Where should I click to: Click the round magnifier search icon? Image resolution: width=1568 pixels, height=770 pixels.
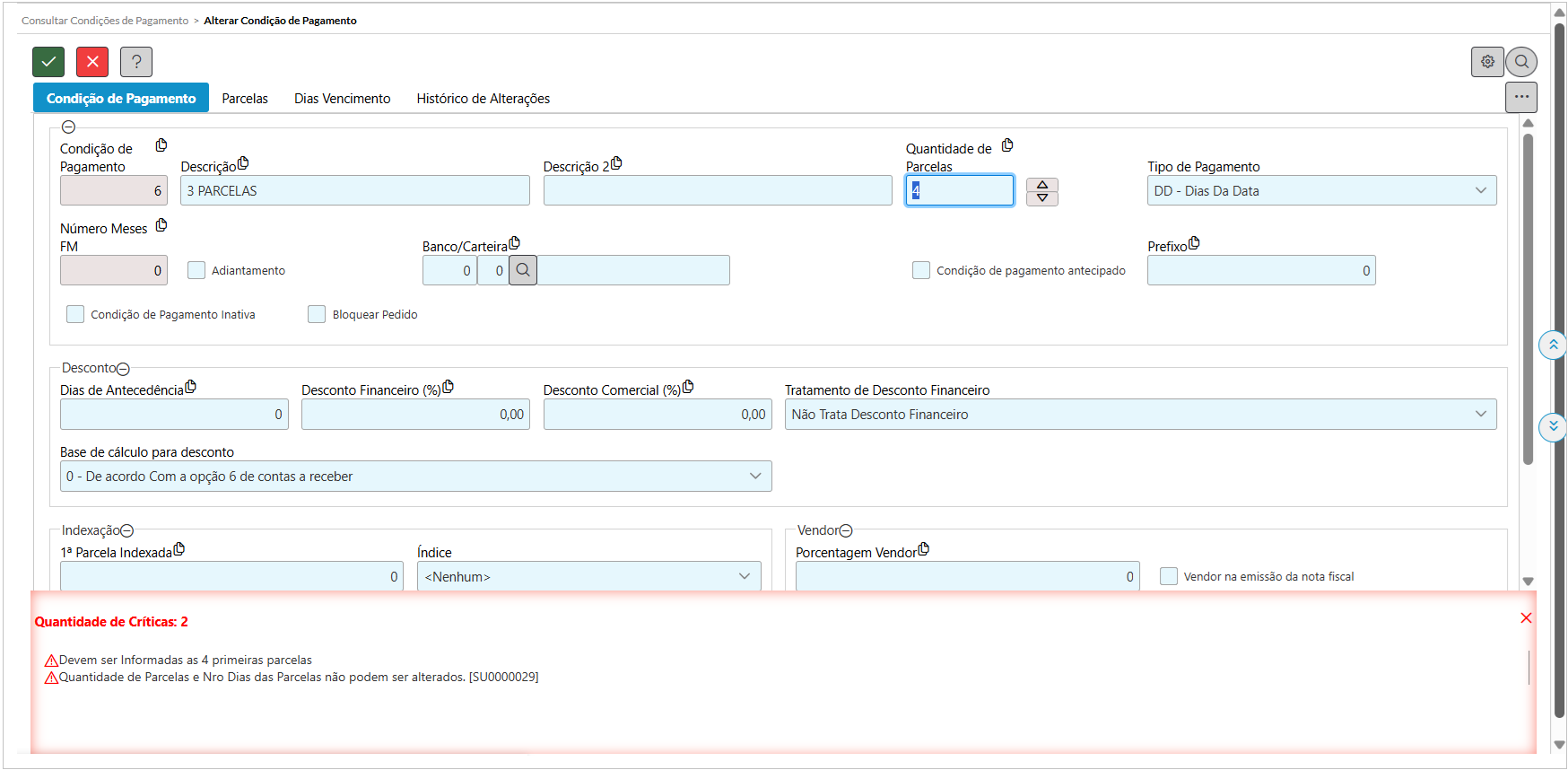point(1521,62)
